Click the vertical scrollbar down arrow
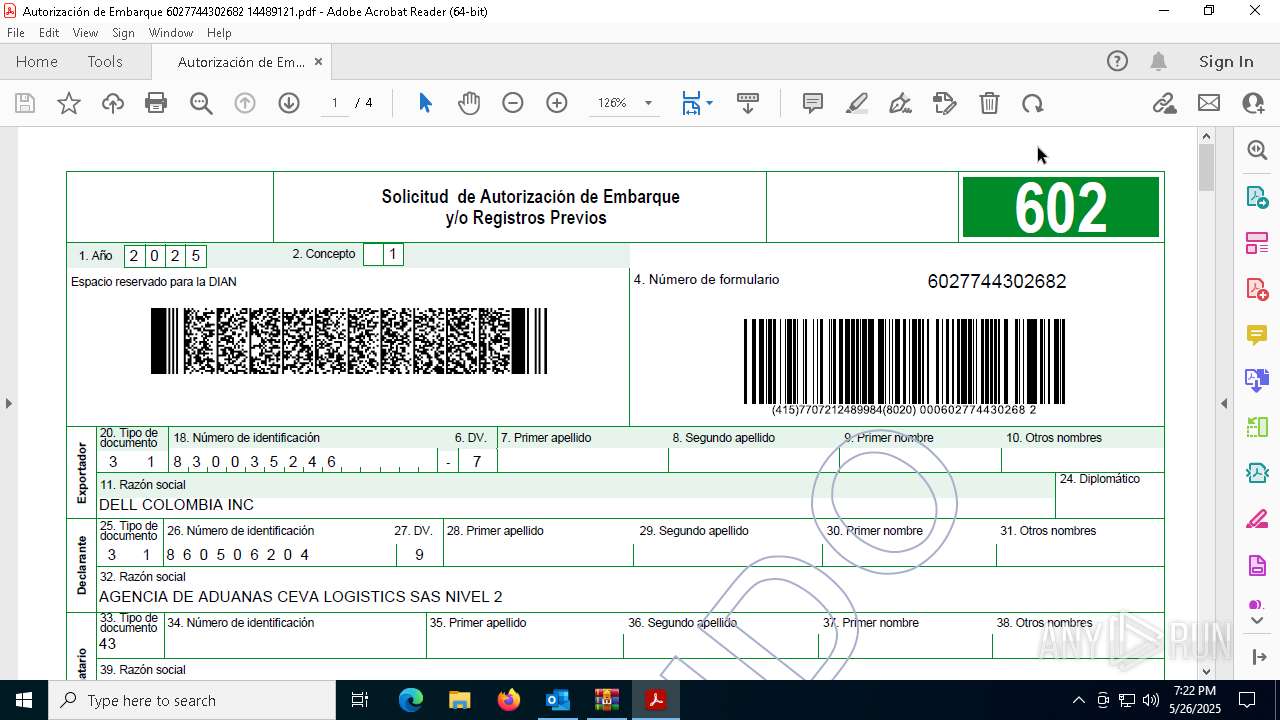The height and width of the screenshot is (720, 1280). pos(1206,671)
